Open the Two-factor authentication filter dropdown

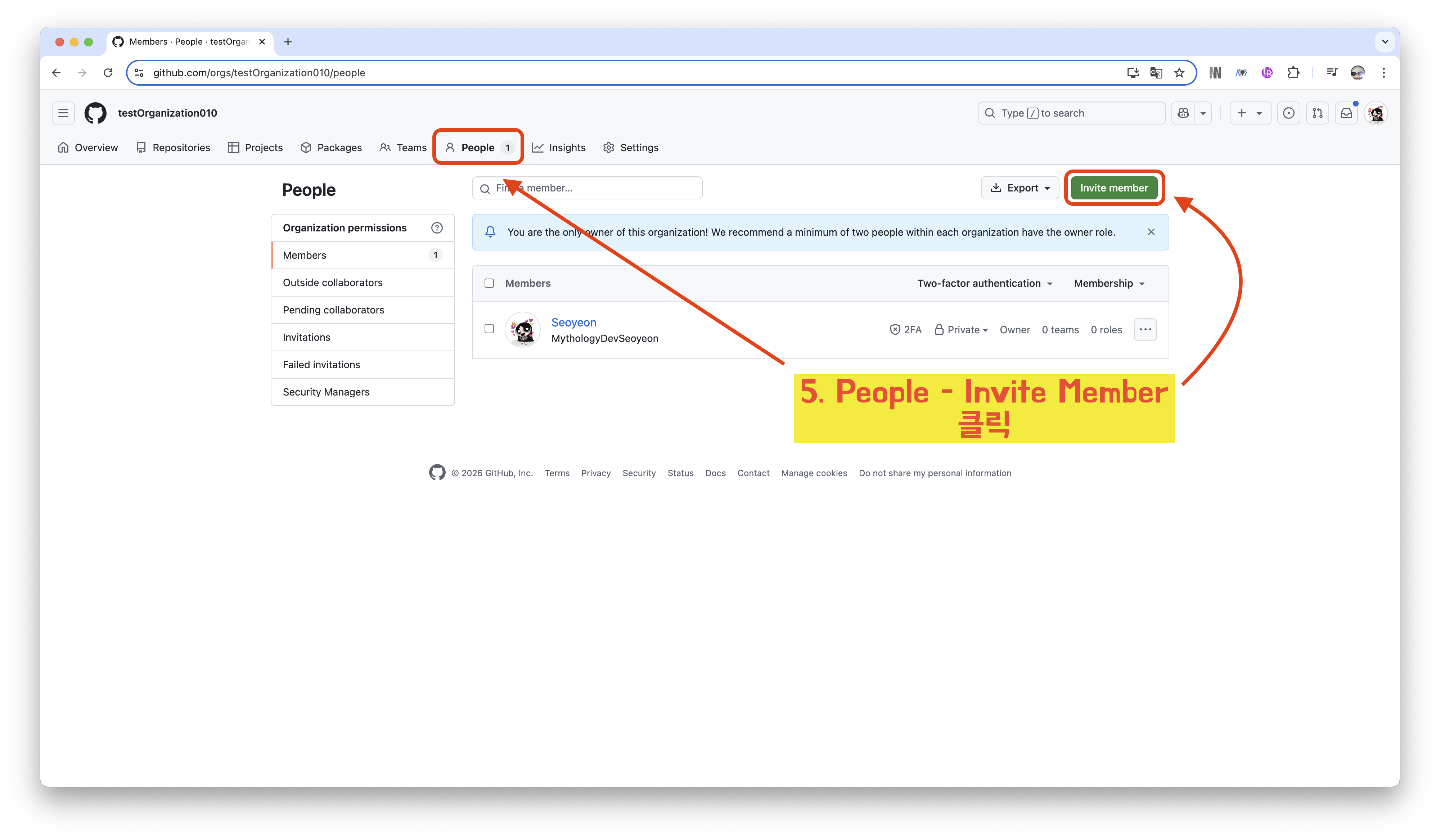point(985,284)
